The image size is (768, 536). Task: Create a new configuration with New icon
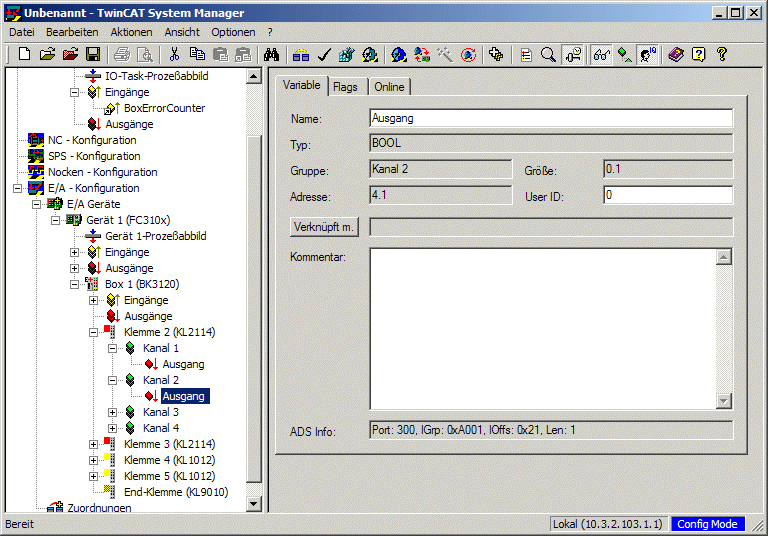[x=24, y=54]
